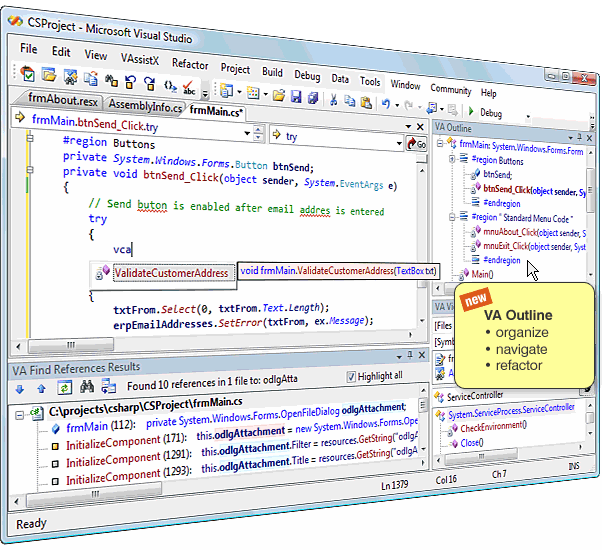Collapse the #region Buttons code block

point(30,138)
